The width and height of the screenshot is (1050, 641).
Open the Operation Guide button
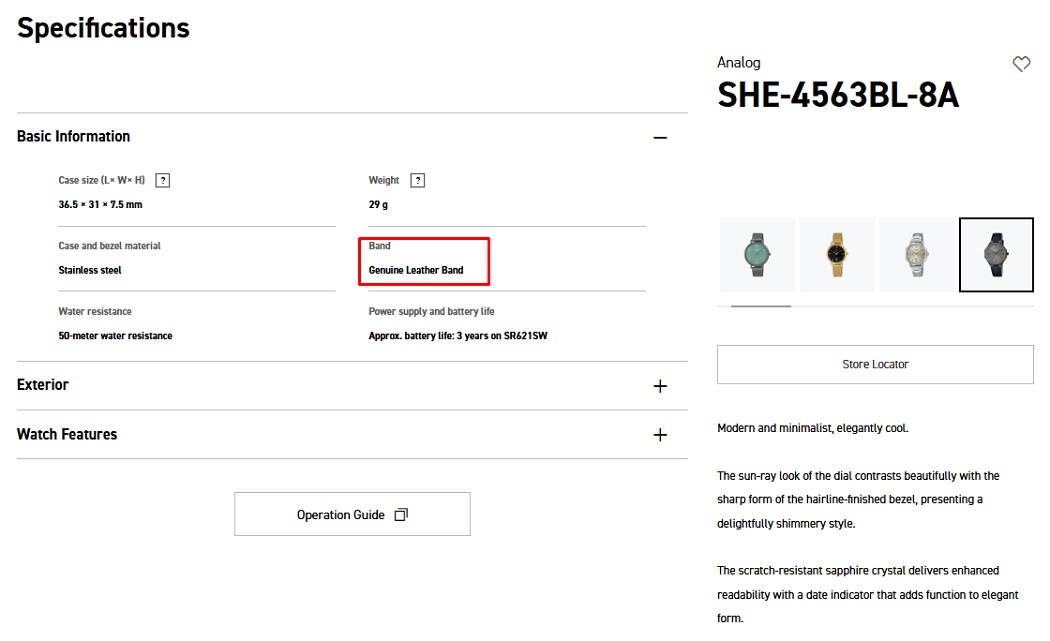(x=352, y=514)
